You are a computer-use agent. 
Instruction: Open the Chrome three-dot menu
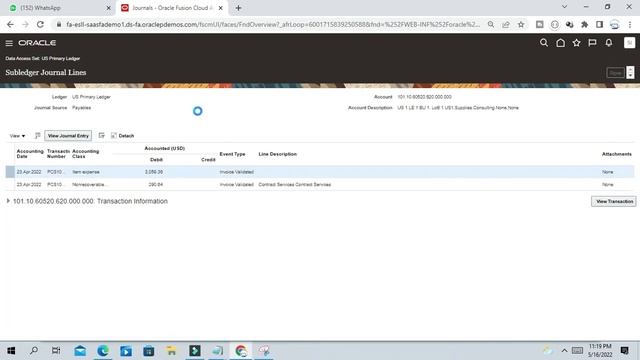pos(630,24)
